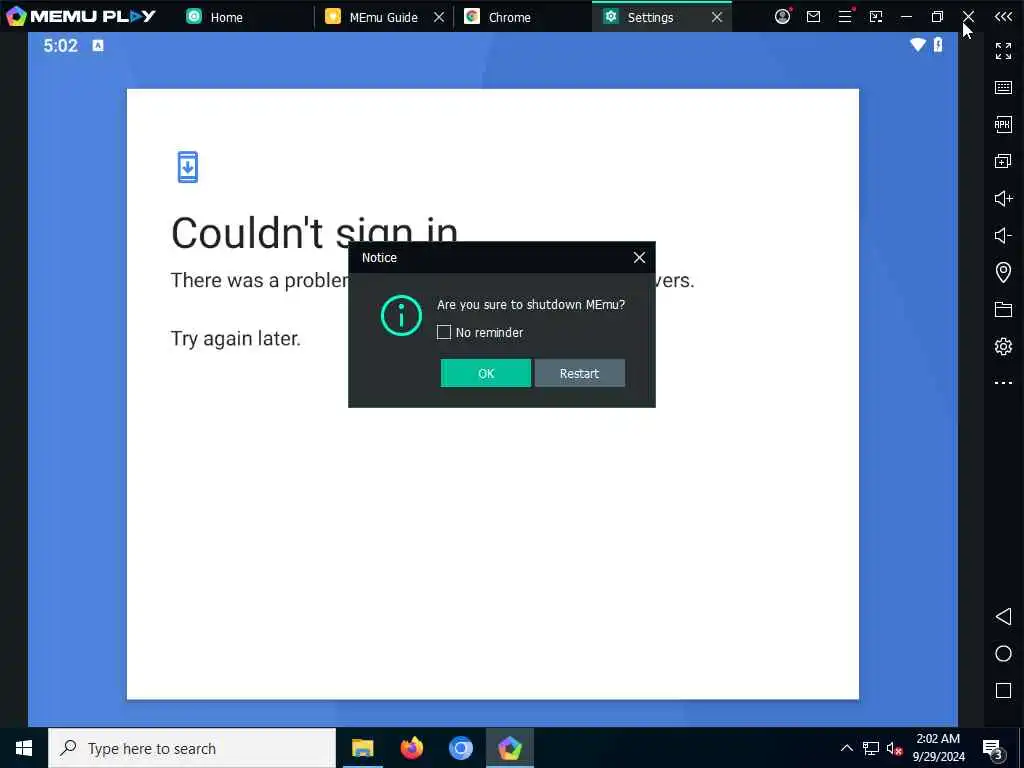Open emulator settings via the sidebar gear icon

click(1003, 346)
